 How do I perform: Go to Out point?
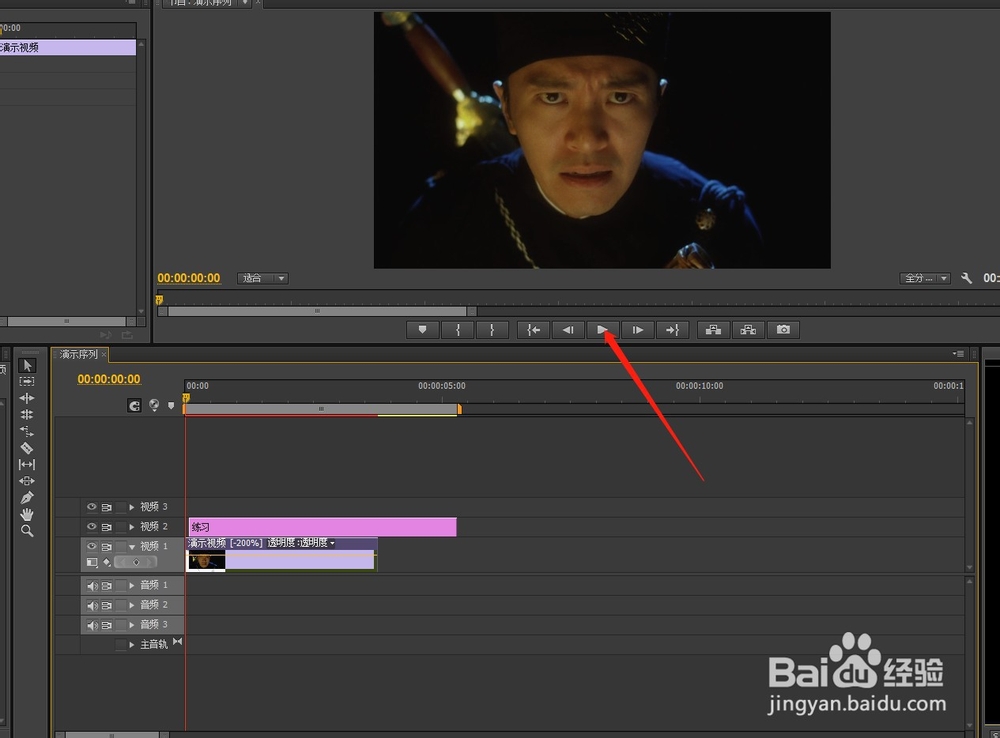click(672, 330)
